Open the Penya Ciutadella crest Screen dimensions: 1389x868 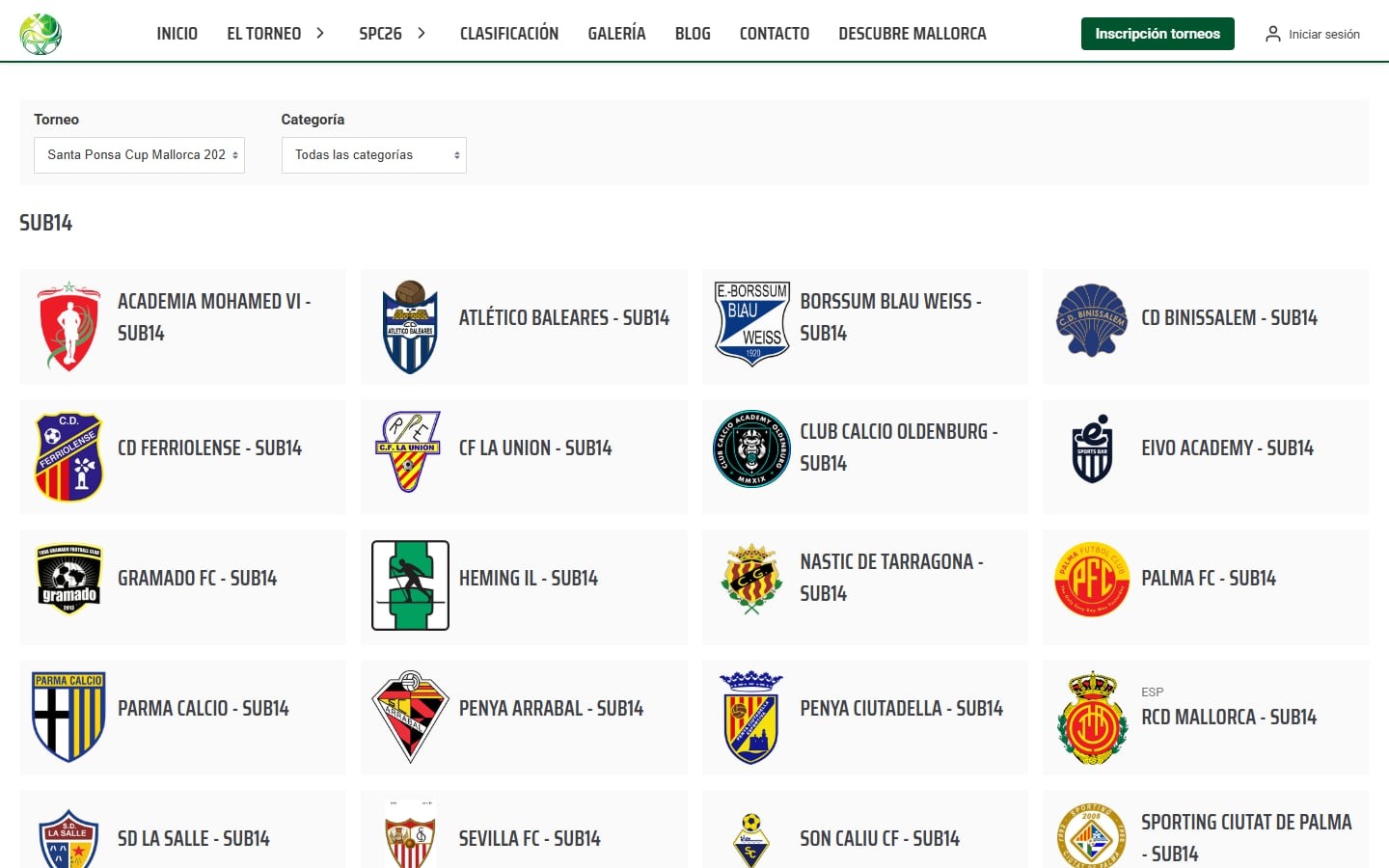coord(751,717)
